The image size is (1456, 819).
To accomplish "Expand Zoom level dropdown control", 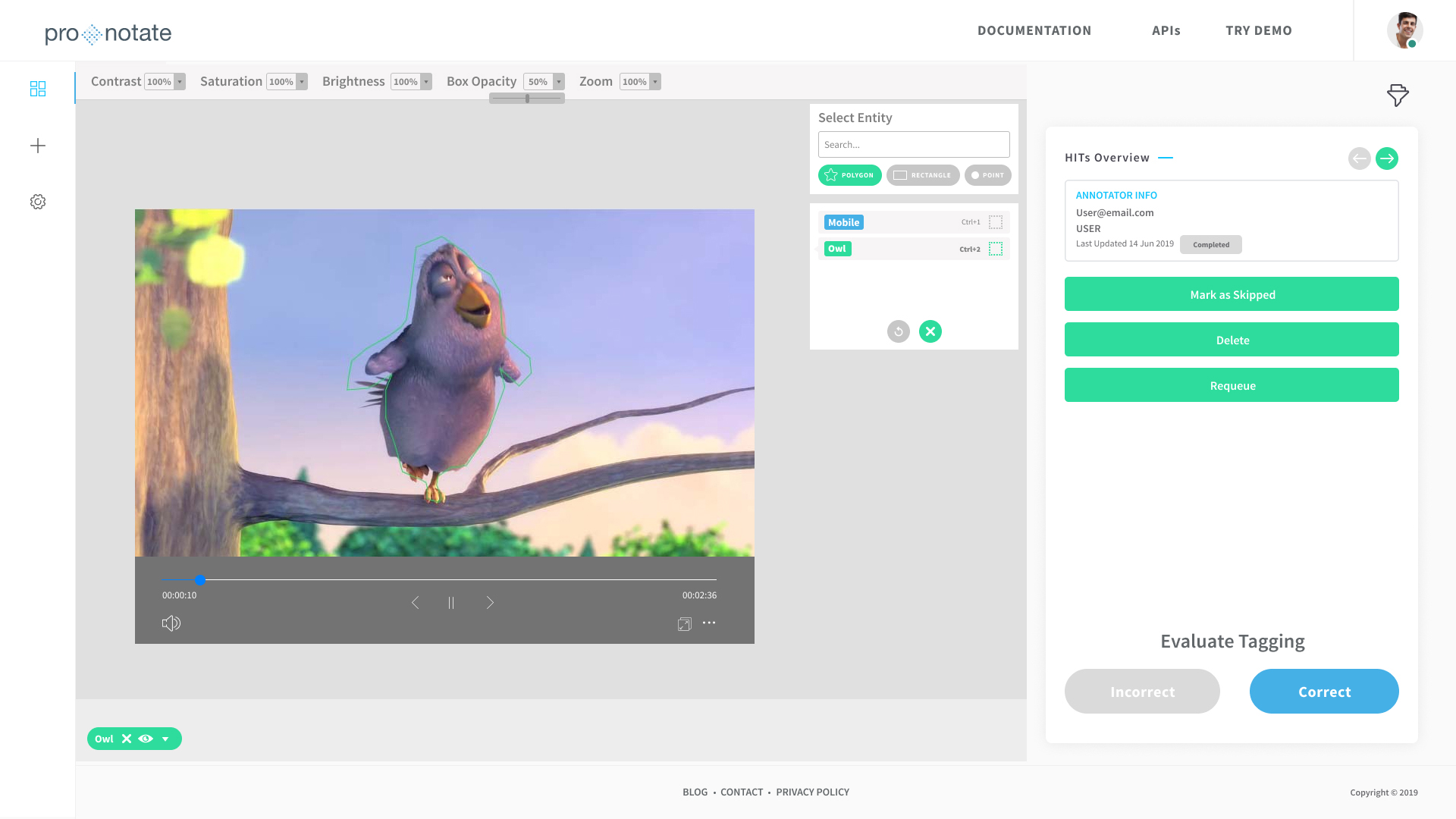I will [657, 81].
